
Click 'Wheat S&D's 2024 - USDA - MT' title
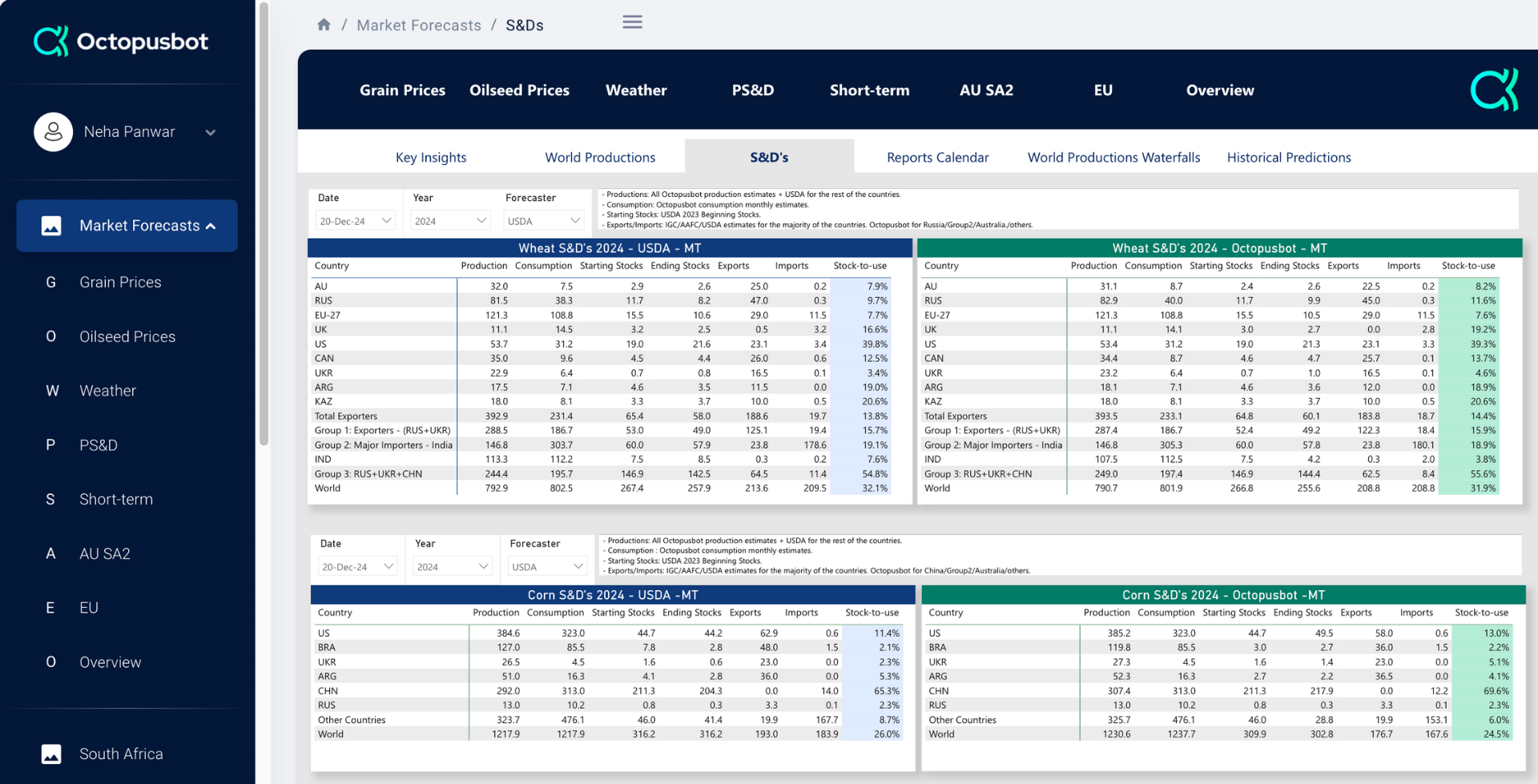[610, 248]
